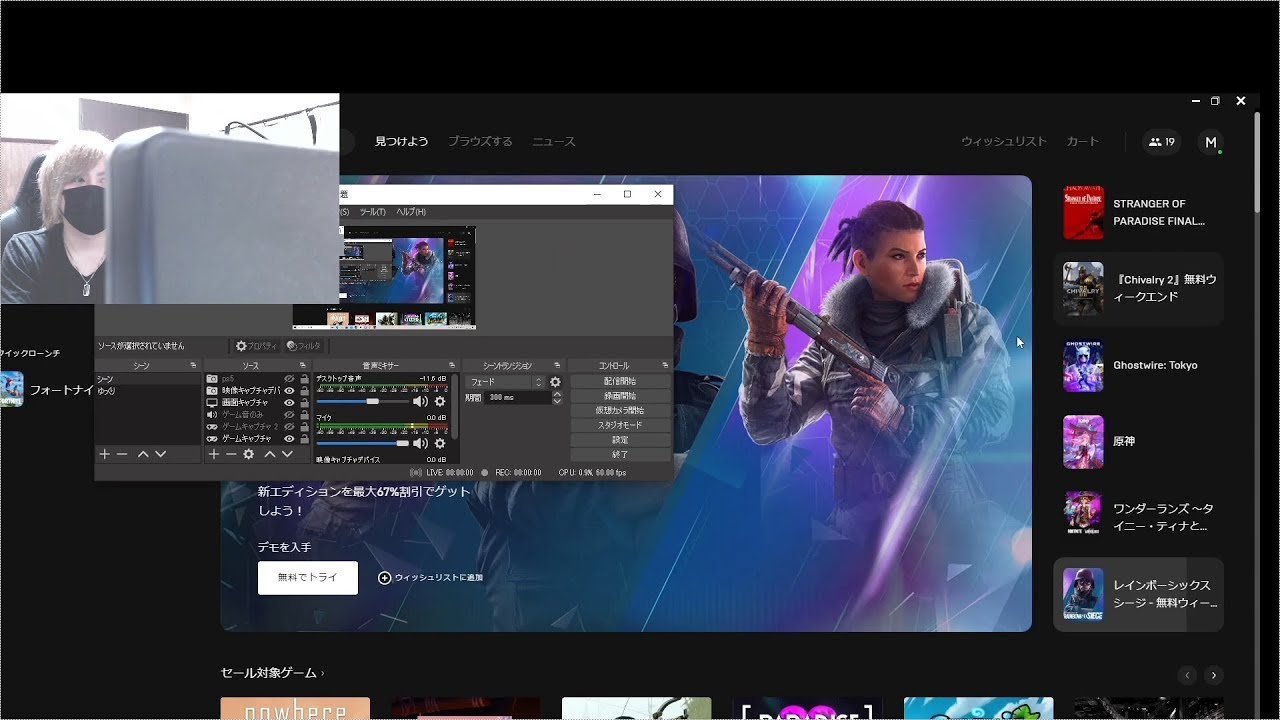Screen dimensions: 1280x720
Task: Open マイク audio settings gear
Action: coord(440,443)
